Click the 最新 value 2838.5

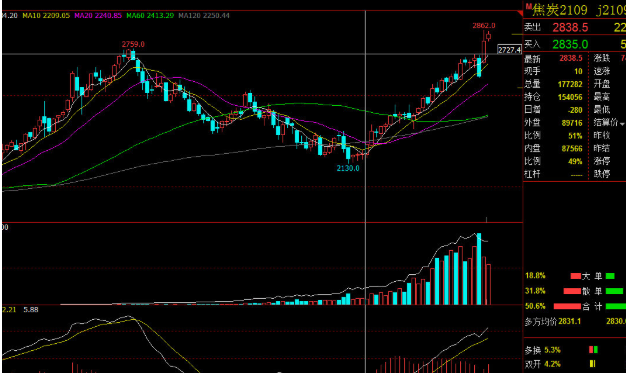(571, 58)
